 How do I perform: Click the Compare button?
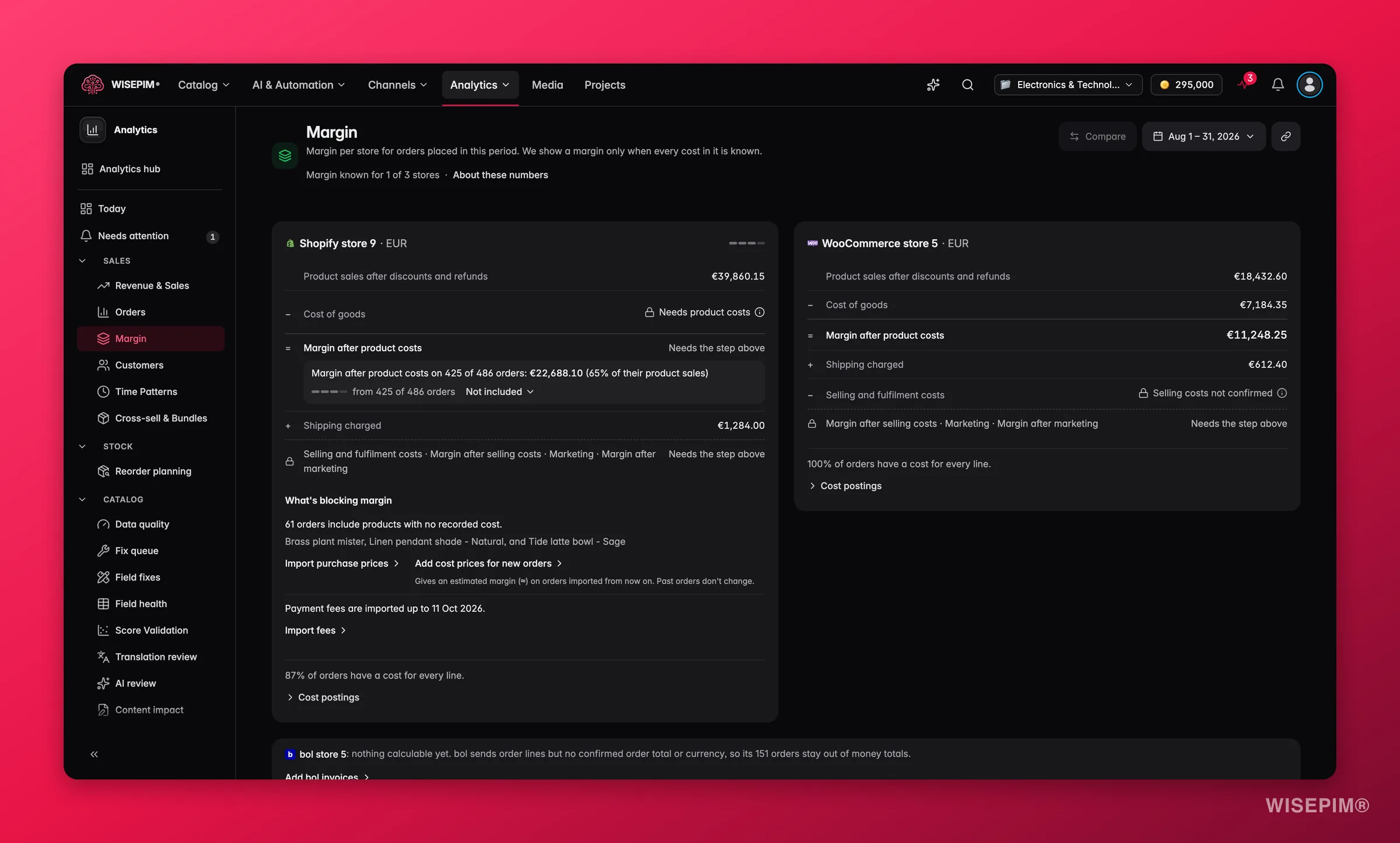point(1097,137)
